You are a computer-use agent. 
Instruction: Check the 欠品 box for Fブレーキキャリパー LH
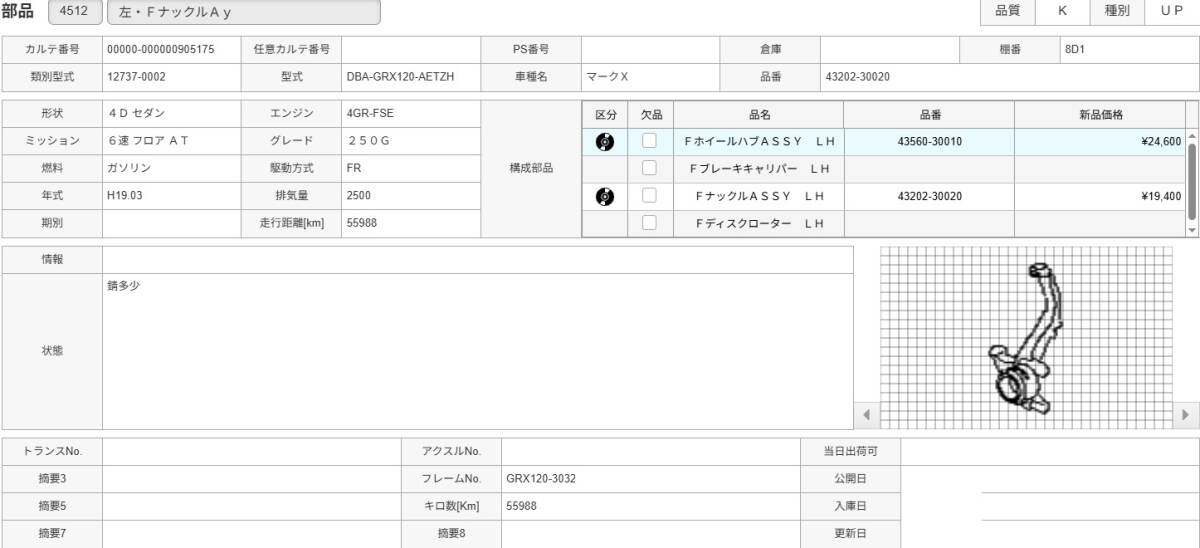[x=649, y=168]
